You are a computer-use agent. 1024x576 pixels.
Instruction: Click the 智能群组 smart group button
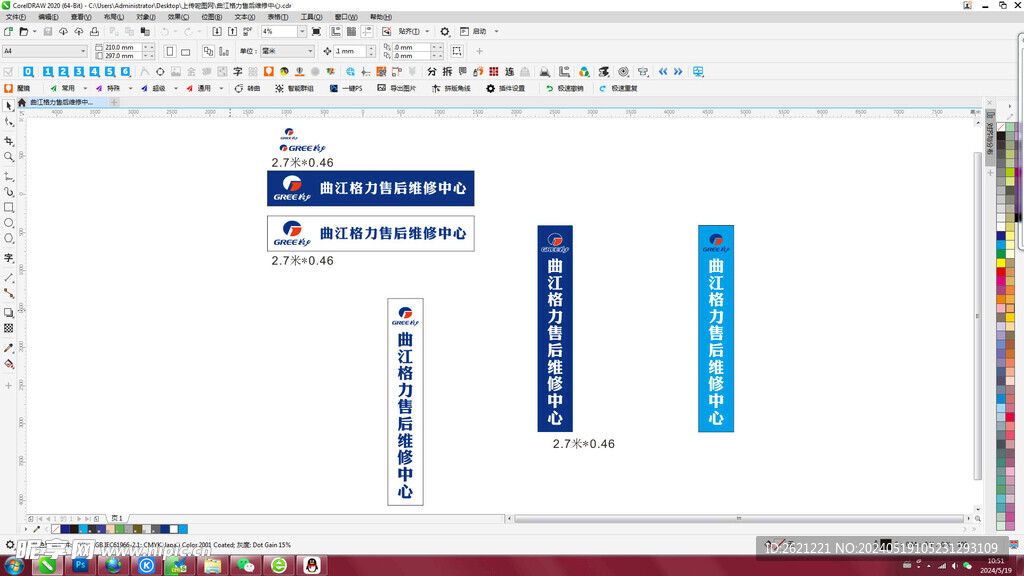click(295, 88)
